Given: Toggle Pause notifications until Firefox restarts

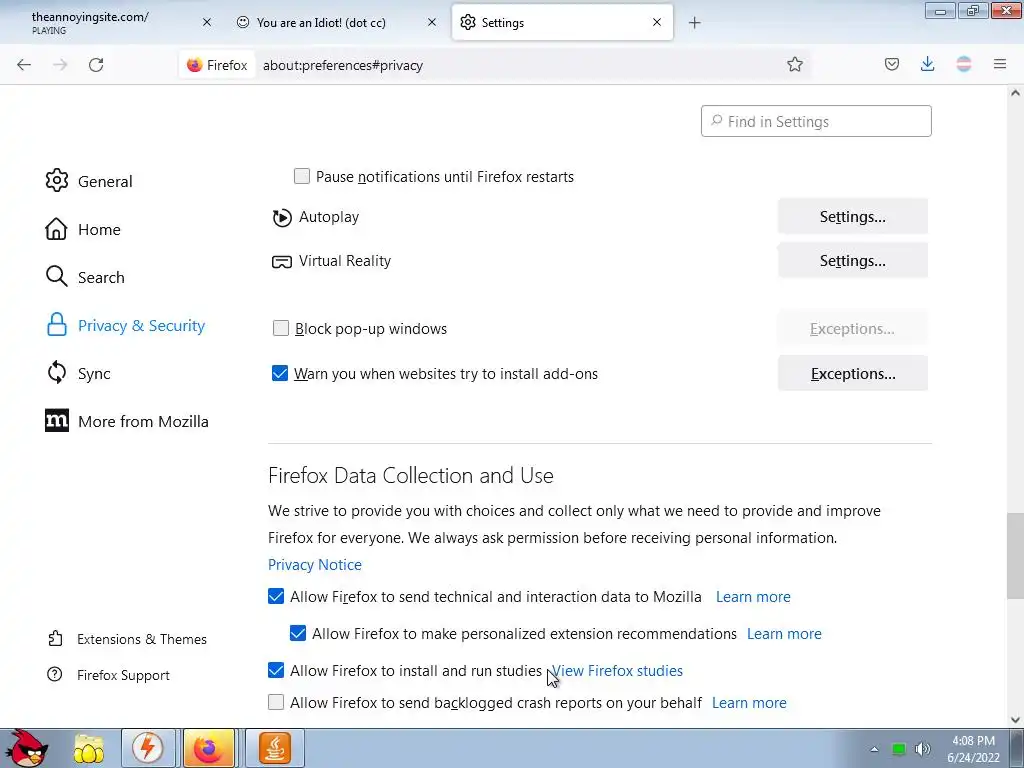Looking at the screenshot, I should pos(302,176).
